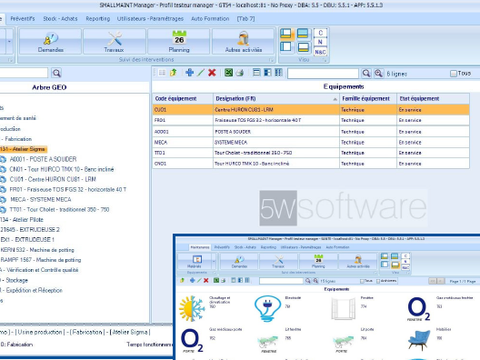The image size is (480, 360).
Task: Select the TT01 Tour Cholet table row
Action: (x=311, y=153)
